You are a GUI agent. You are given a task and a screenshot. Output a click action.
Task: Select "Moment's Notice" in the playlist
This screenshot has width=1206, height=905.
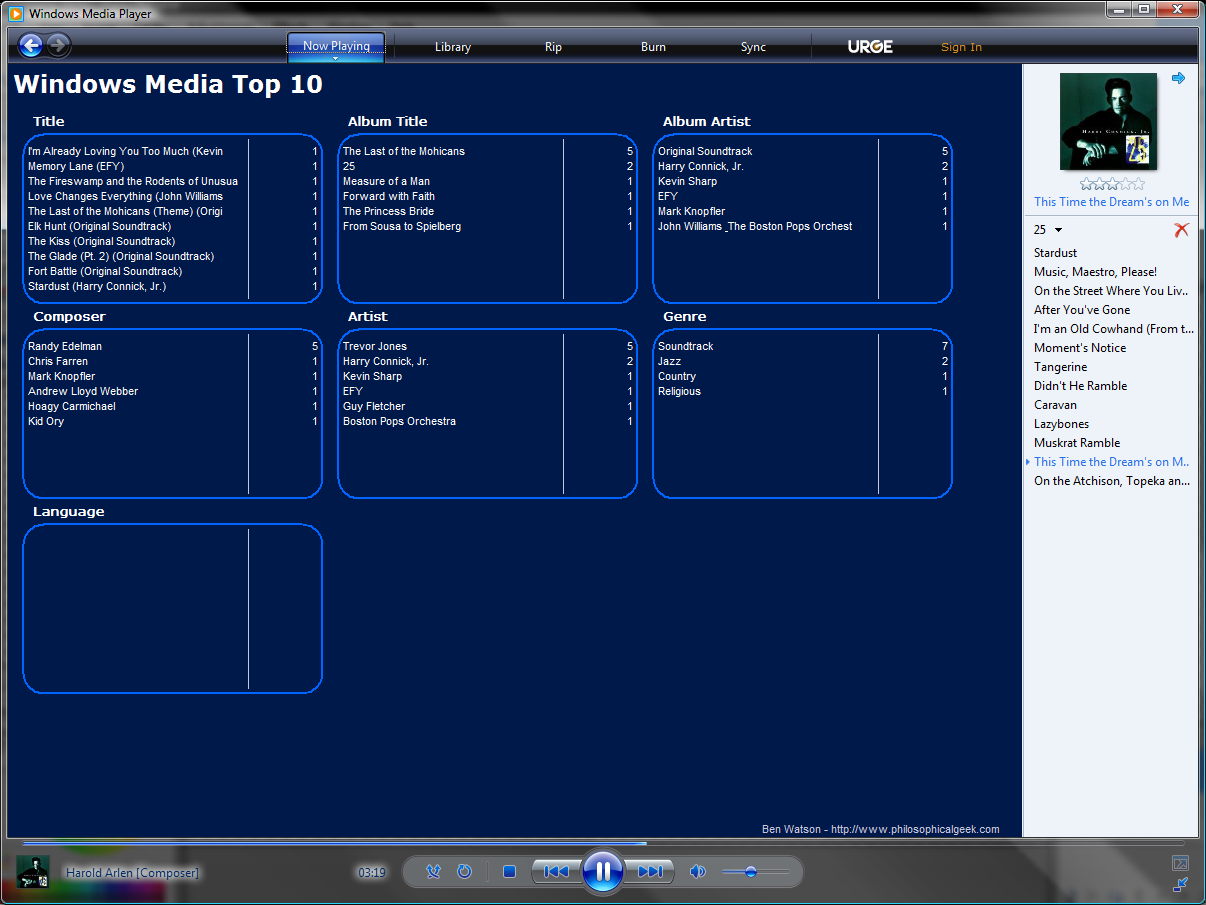1080,348
